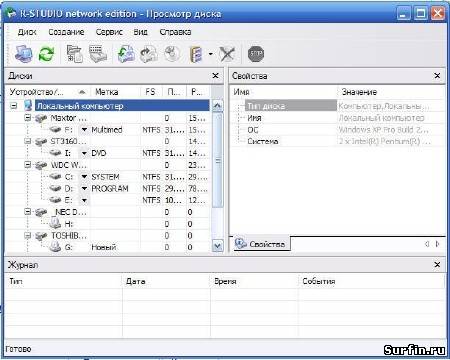Click the green Refresh drives icon
This screenshot has width=450, height=360.
[x=46, y=54]
